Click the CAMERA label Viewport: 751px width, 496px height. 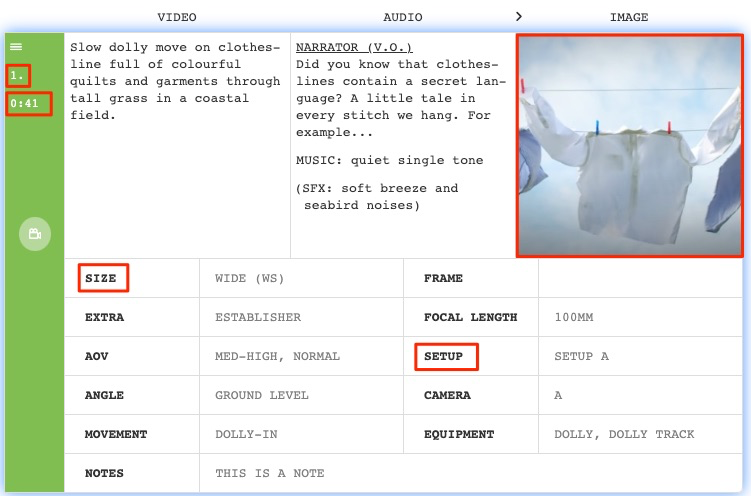coord(447,395)
